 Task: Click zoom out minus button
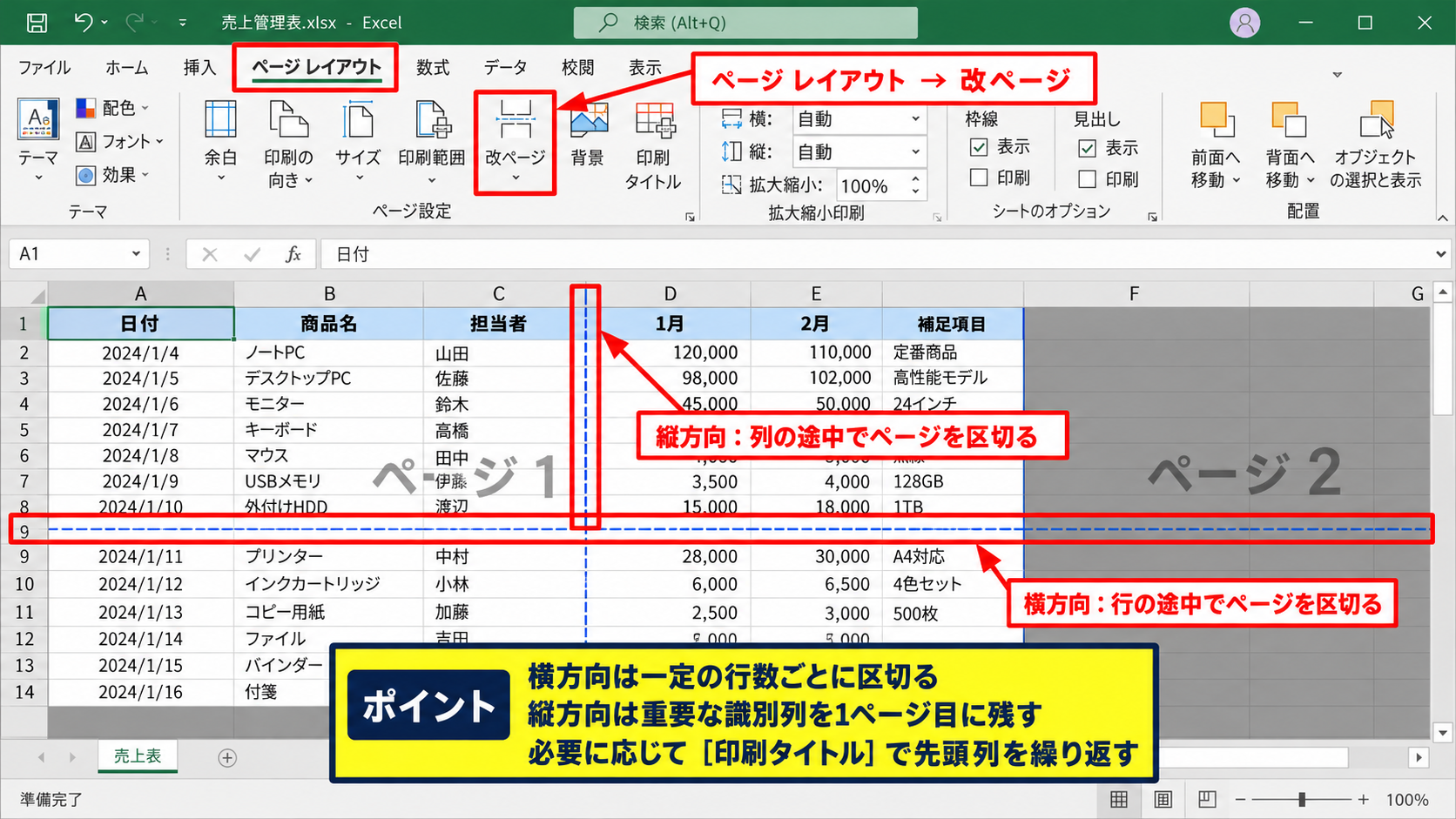tap(1240, 799)
